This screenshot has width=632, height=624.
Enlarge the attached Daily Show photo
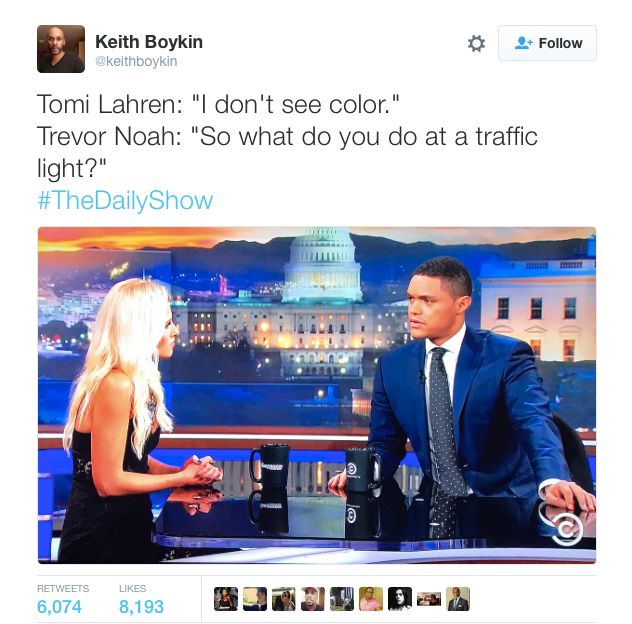pyautogui.click(x=317, y=395)
